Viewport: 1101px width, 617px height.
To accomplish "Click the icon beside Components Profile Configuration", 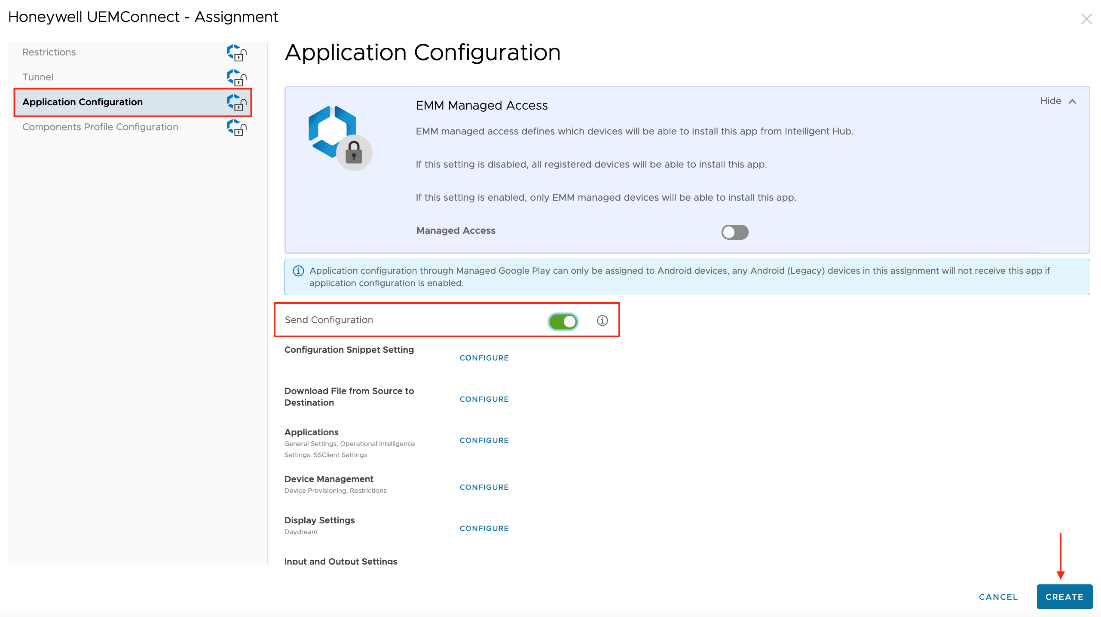I will click(236, 127).
